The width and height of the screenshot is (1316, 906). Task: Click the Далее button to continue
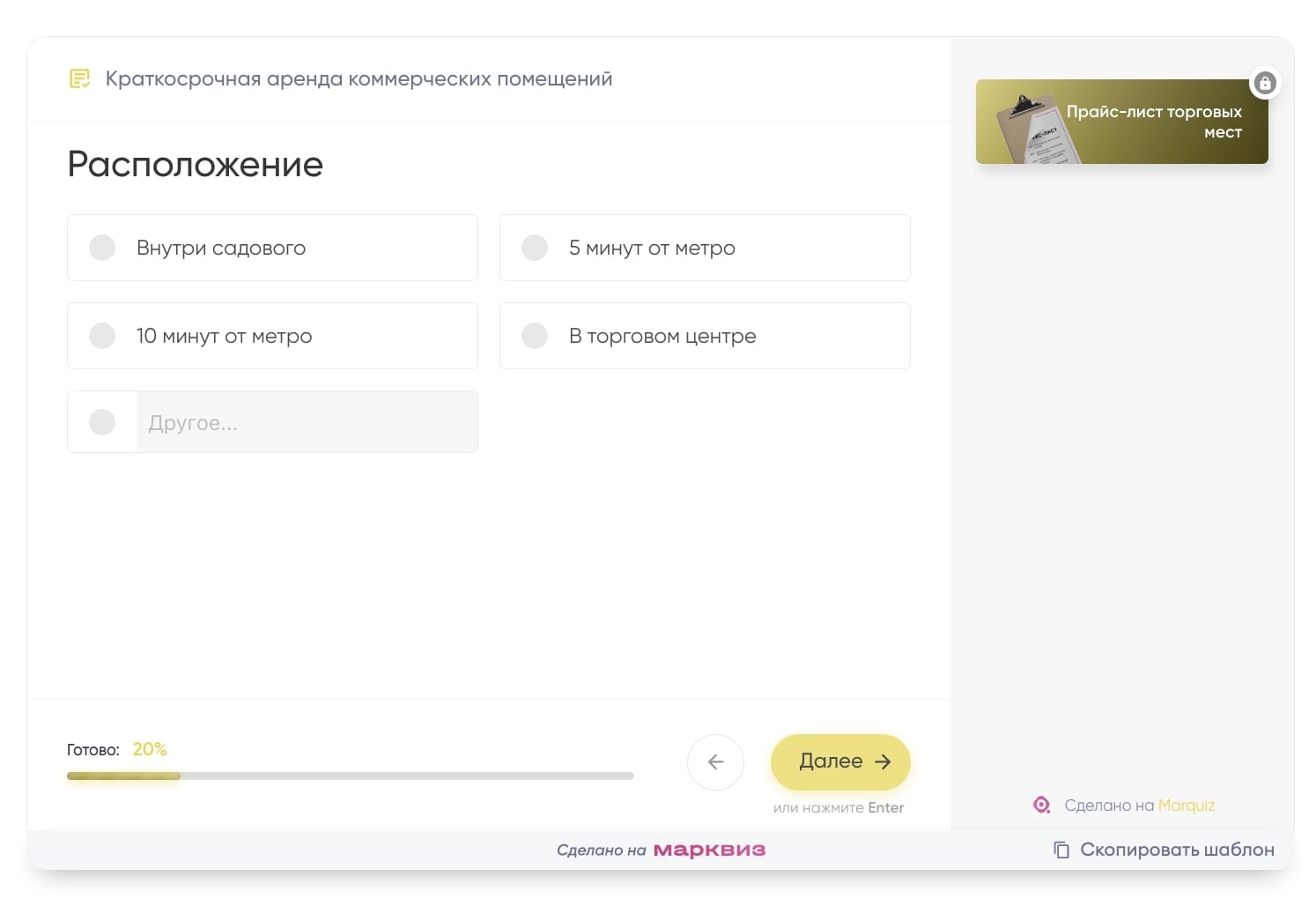839,761
